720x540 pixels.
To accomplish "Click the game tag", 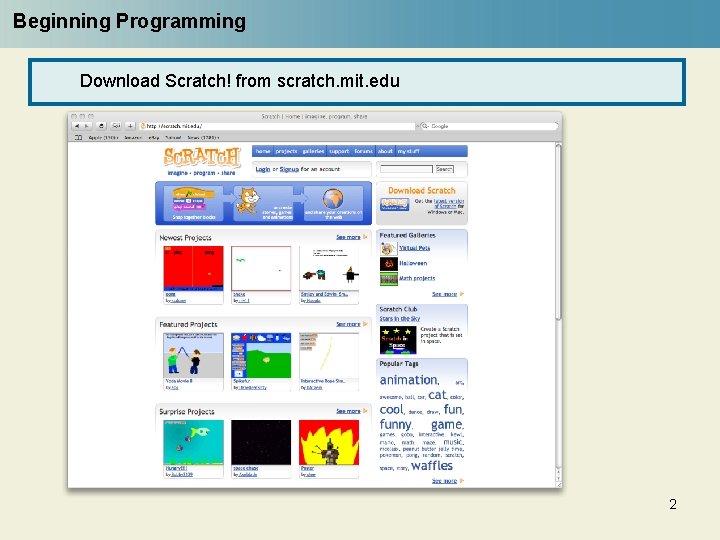I will (446, 425).
